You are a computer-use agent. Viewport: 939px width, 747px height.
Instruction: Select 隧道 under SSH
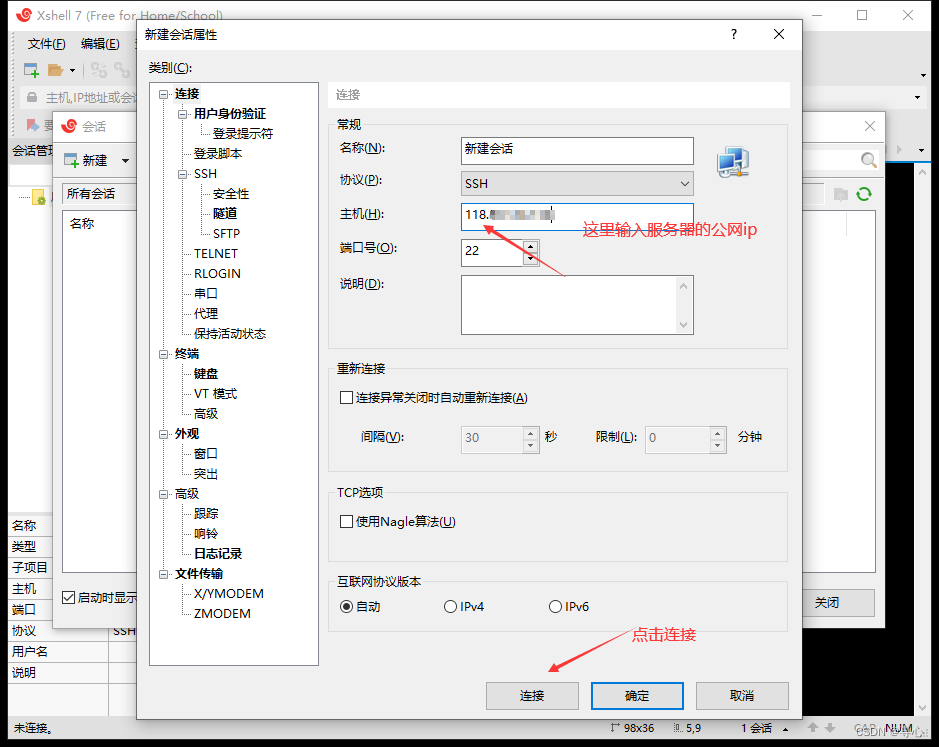click(x=225, y=213)
